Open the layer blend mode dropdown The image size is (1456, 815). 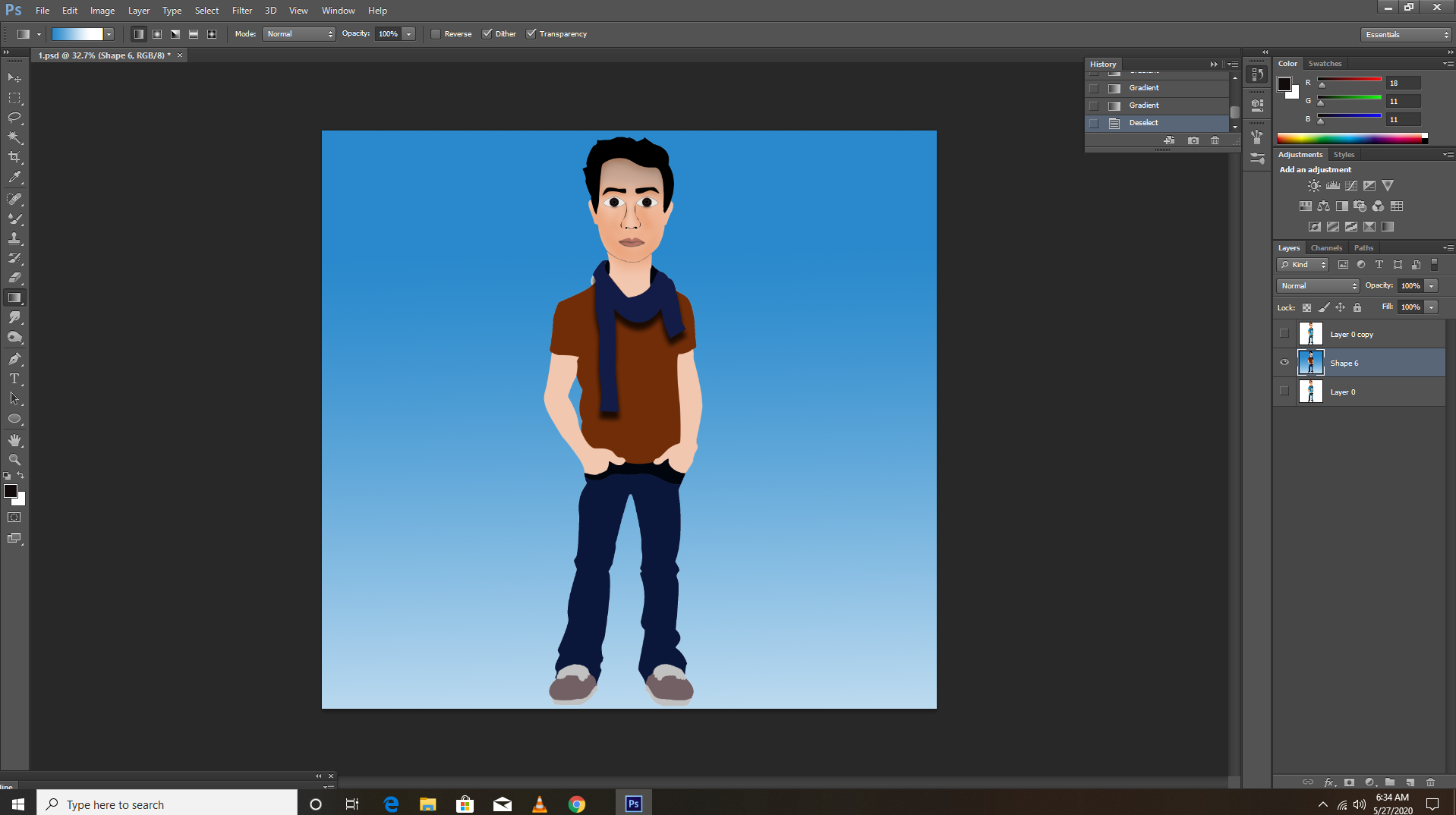(x=1319, y=286)
